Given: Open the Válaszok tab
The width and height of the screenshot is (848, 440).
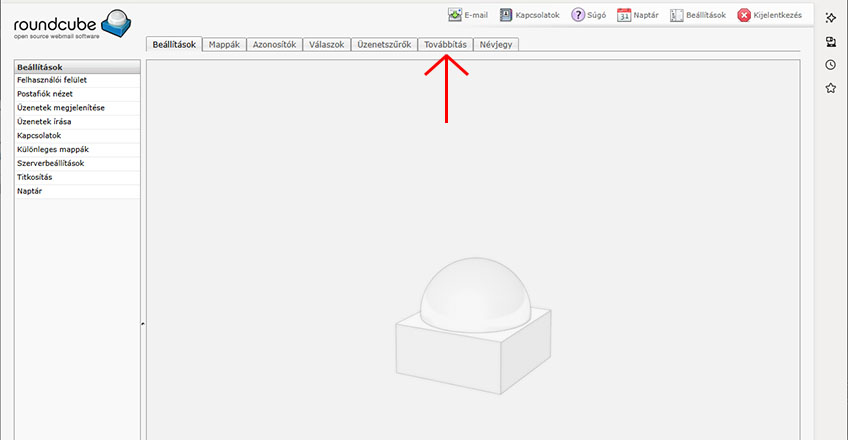Looking at the screenshot, I should pos(327,44).
